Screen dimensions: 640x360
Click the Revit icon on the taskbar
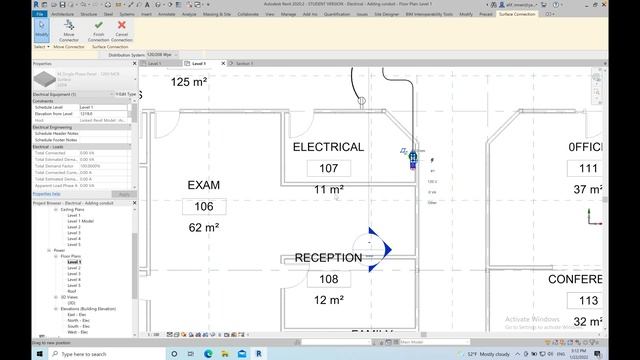[x=259, y=354]
